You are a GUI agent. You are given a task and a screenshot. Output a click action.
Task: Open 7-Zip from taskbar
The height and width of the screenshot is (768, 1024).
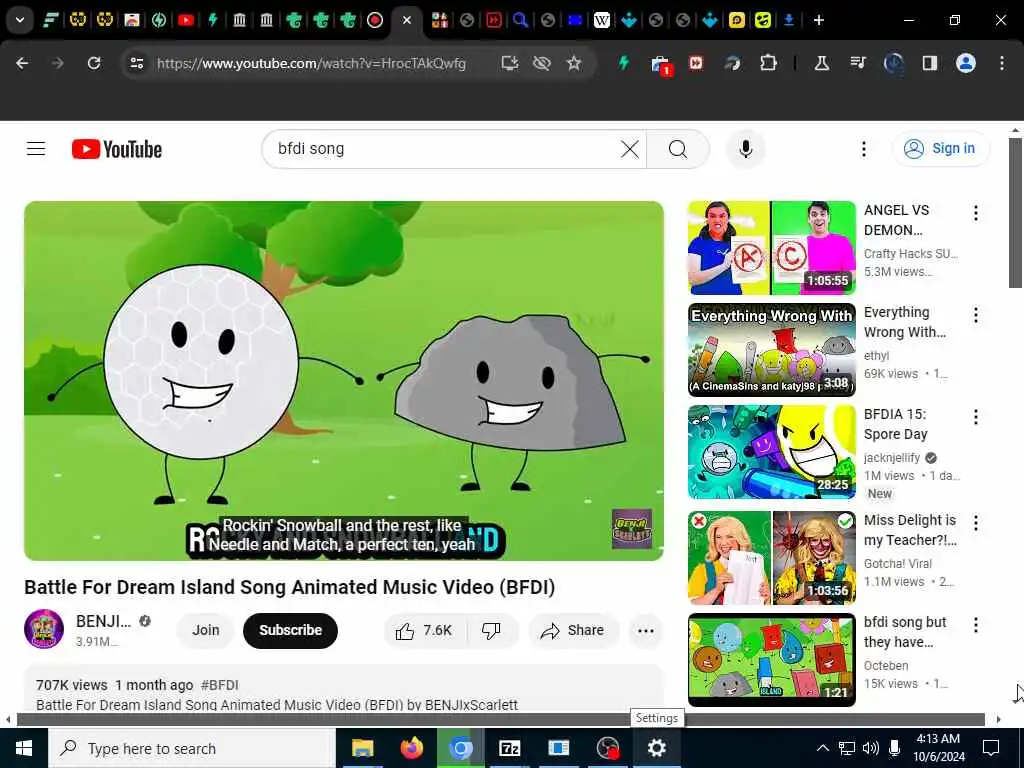point(509,748)
